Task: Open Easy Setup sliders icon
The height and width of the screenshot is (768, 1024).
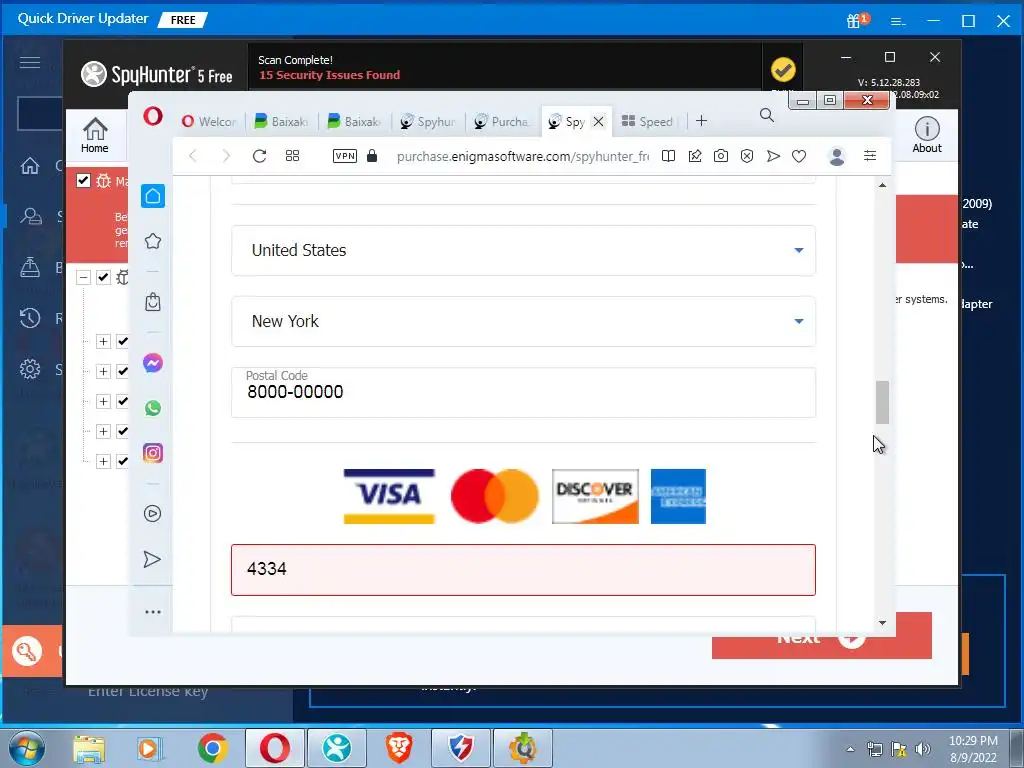Action: pyautogui.click(x=870, y=155)
